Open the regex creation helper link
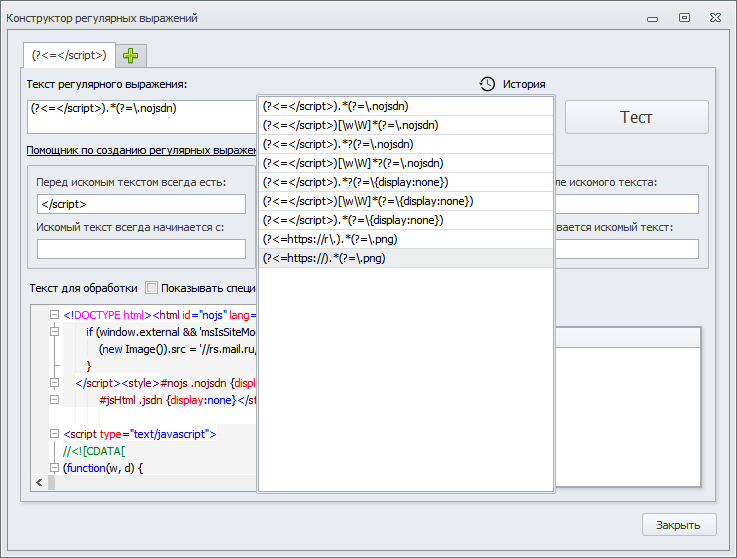The height and width of the screenshot is (558, 737). pos(141,150)
